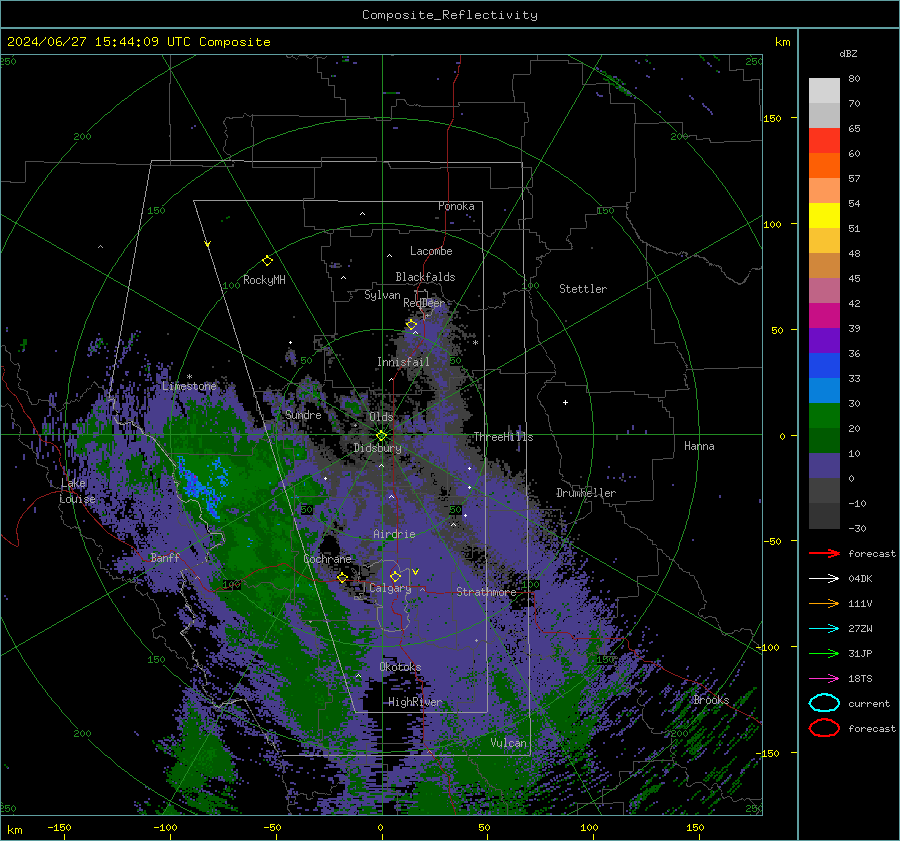Click the Okotoks label
900x841 pixels.
(x=400, y=667)
